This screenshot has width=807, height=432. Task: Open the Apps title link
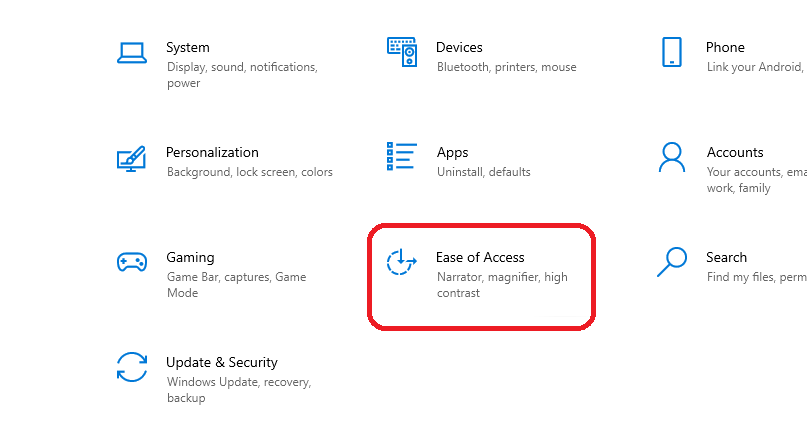[452, 152]
